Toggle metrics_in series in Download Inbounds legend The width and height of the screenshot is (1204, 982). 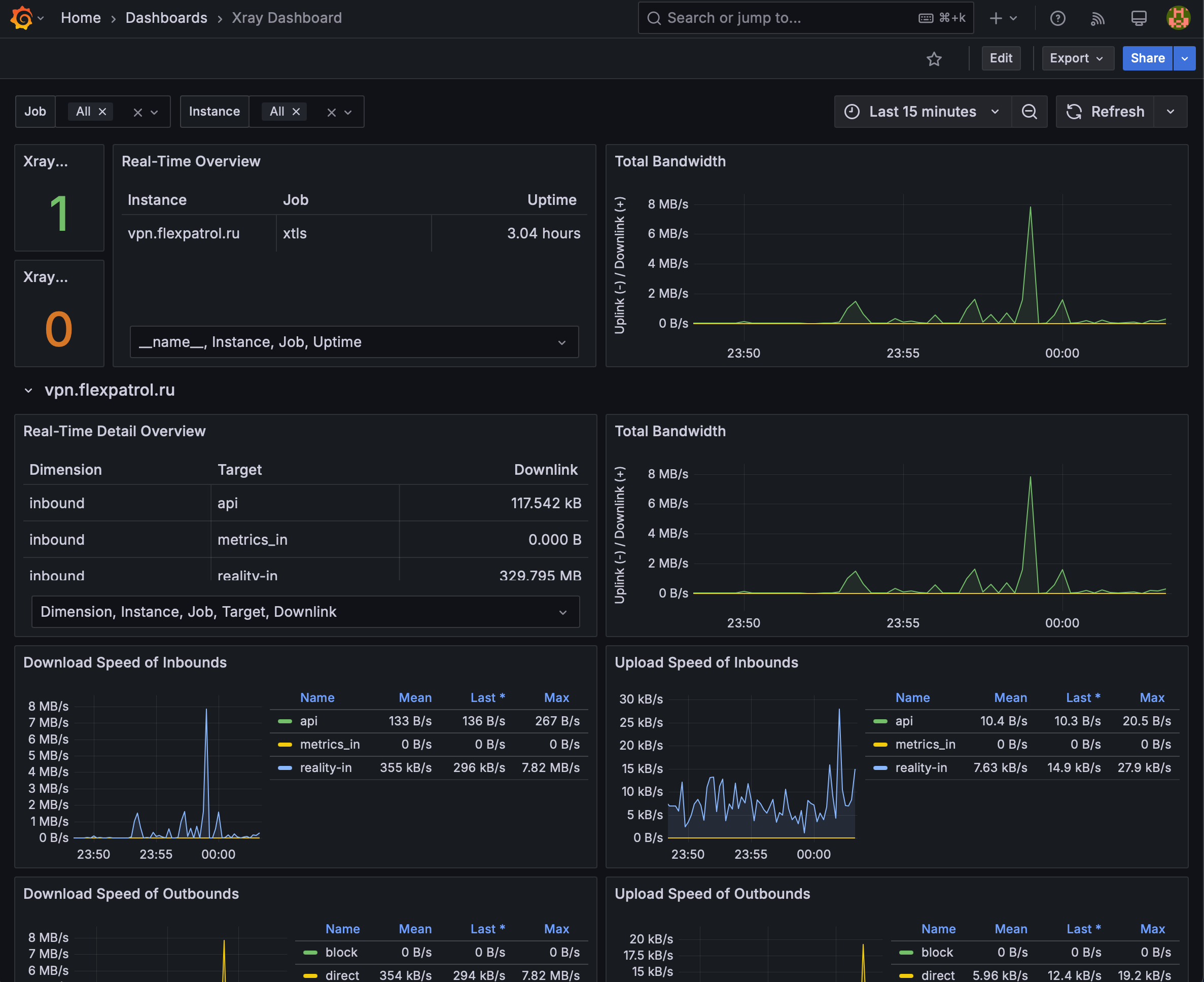point(330,745)
